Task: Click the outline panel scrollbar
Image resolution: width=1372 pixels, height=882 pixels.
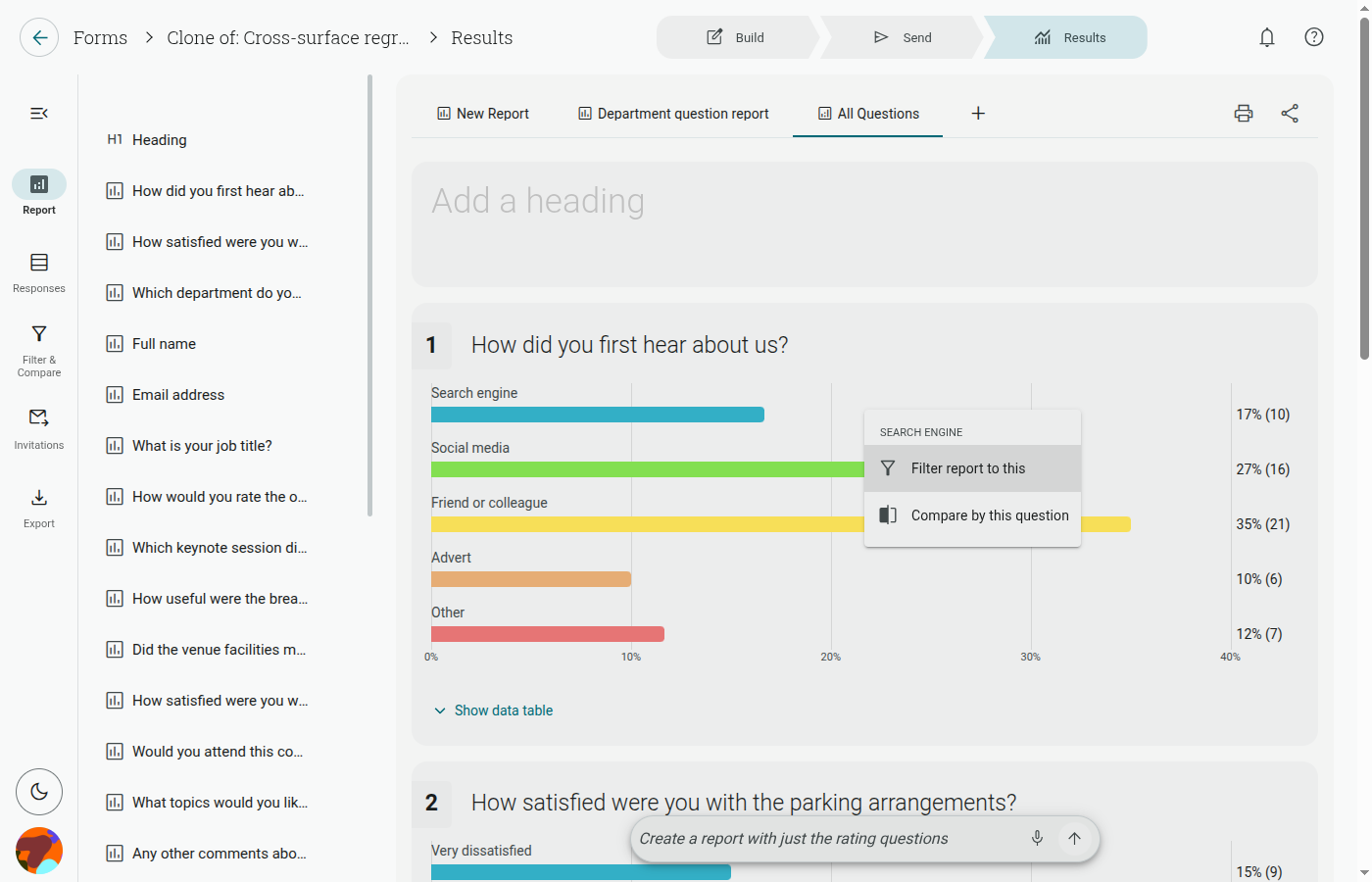Action: pyautogui.click(x=369, y=294)
